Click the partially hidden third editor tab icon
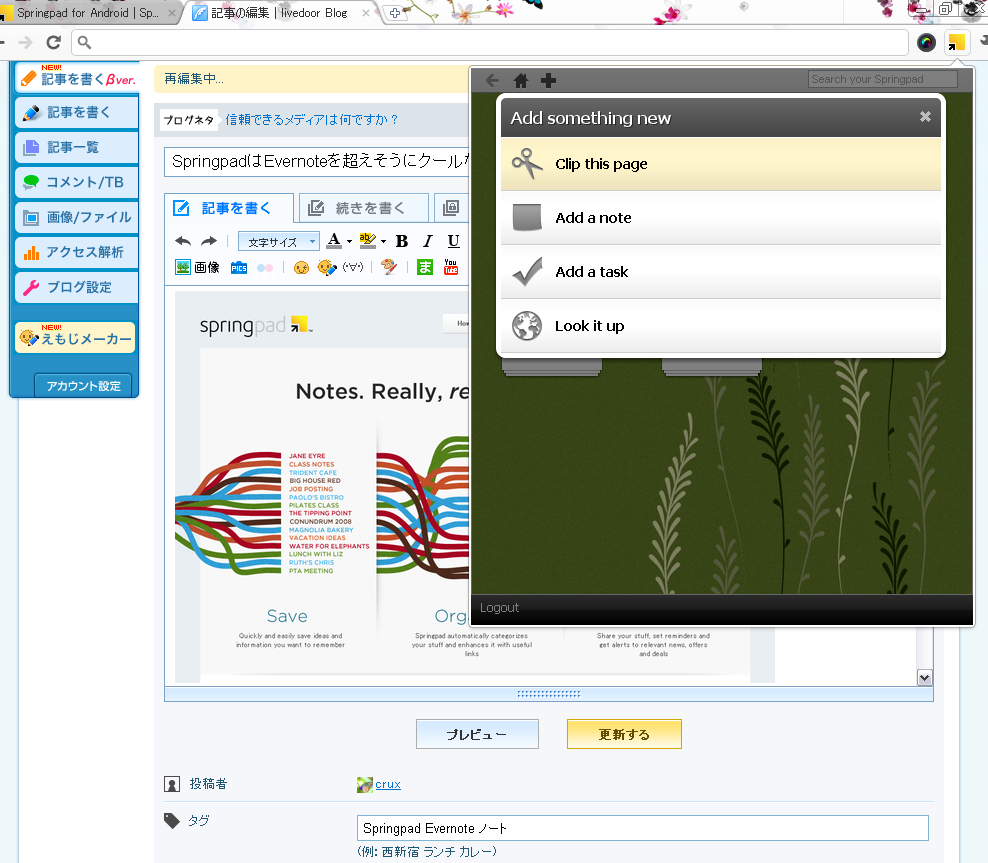The width and height of the screenshot is (988, 863). click(x=451, y=208)
